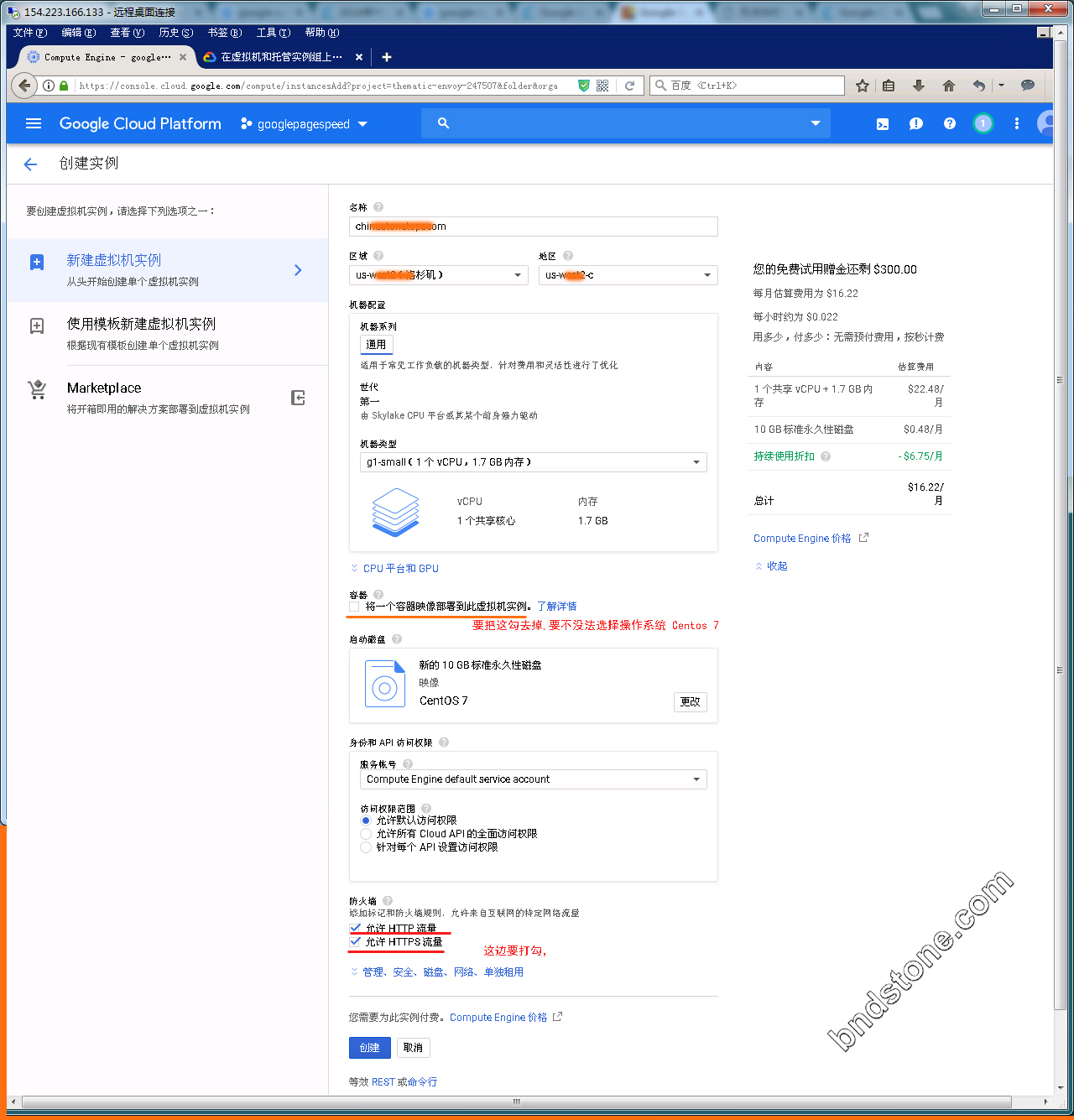Expand 管理、安全、磁盘、网络、单独租用 section

pyautogui.click(x=437, y=972)
